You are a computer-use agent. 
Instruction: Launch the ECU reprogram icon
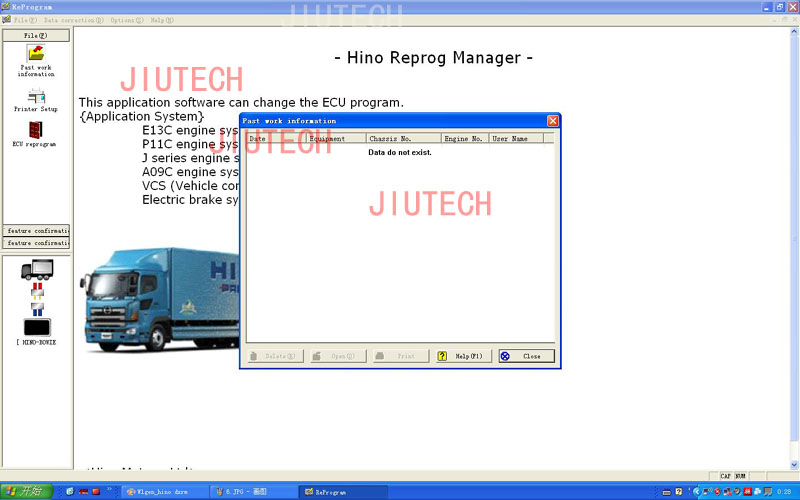click(x=36, y=131)
